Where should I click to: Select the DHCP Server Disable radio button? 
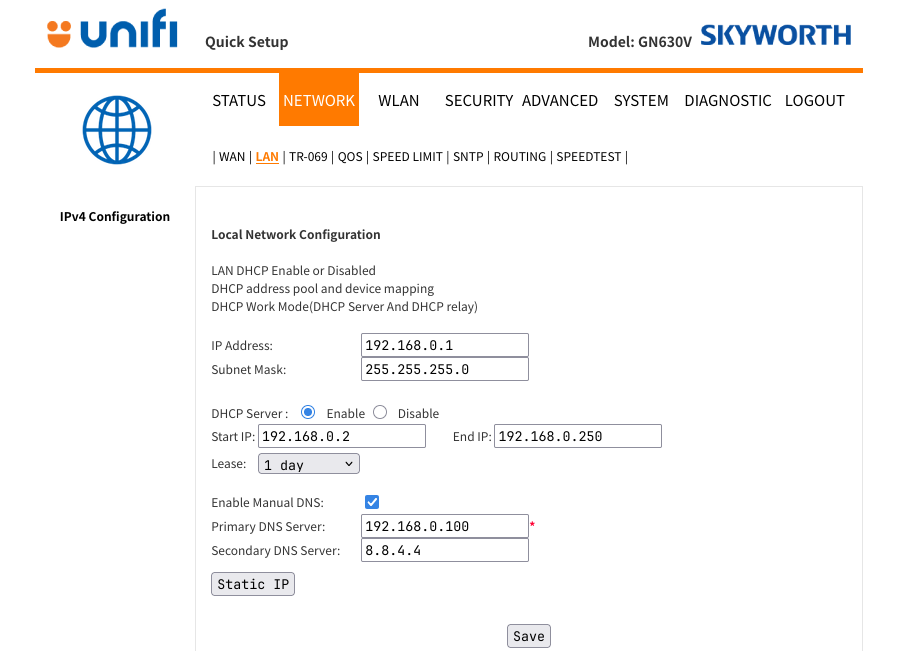point(380,412)
